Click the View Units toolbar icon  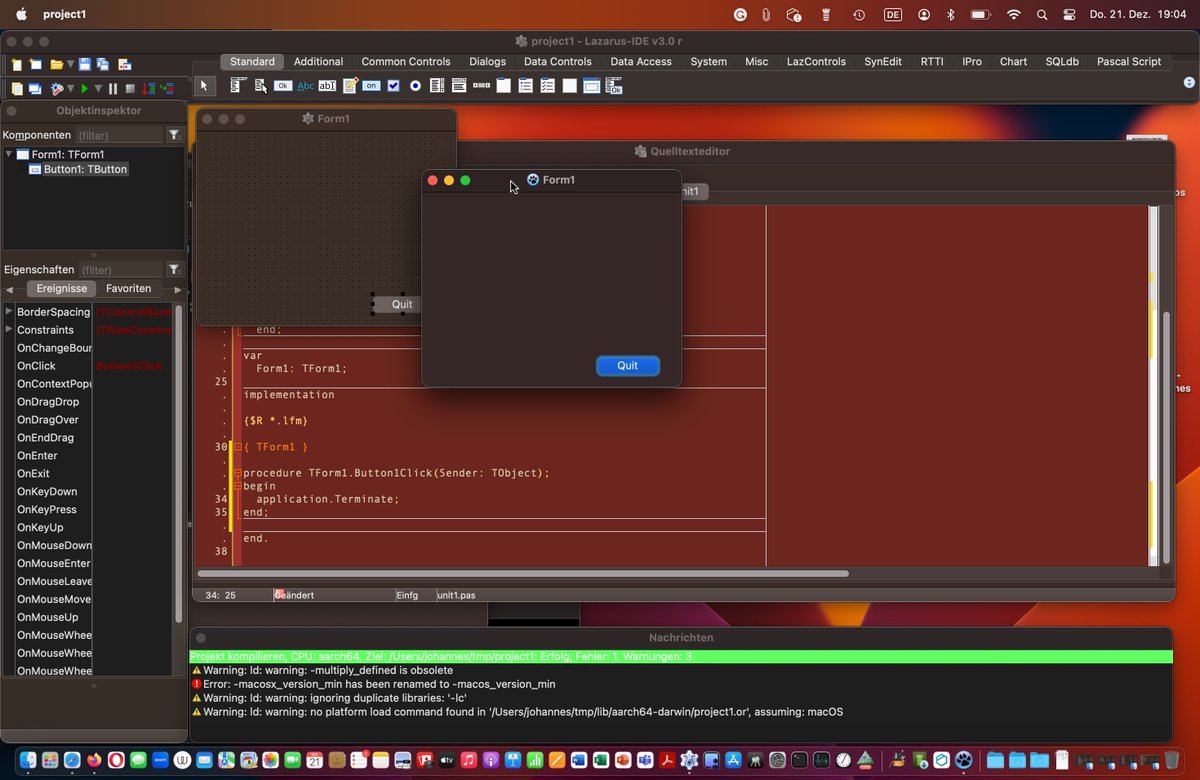click(17, 89)
